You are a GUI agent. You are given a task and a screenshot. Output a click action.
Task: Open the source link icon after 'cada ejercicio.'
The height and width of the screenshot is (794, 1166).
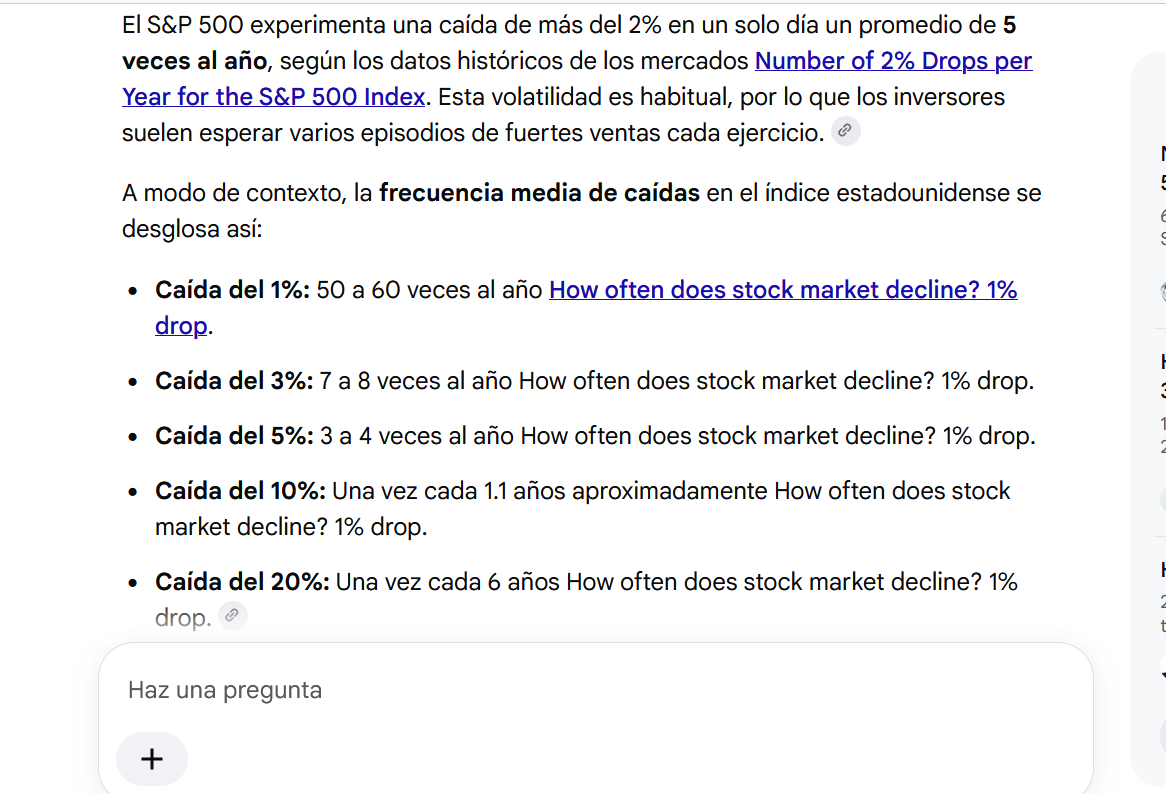845,131
